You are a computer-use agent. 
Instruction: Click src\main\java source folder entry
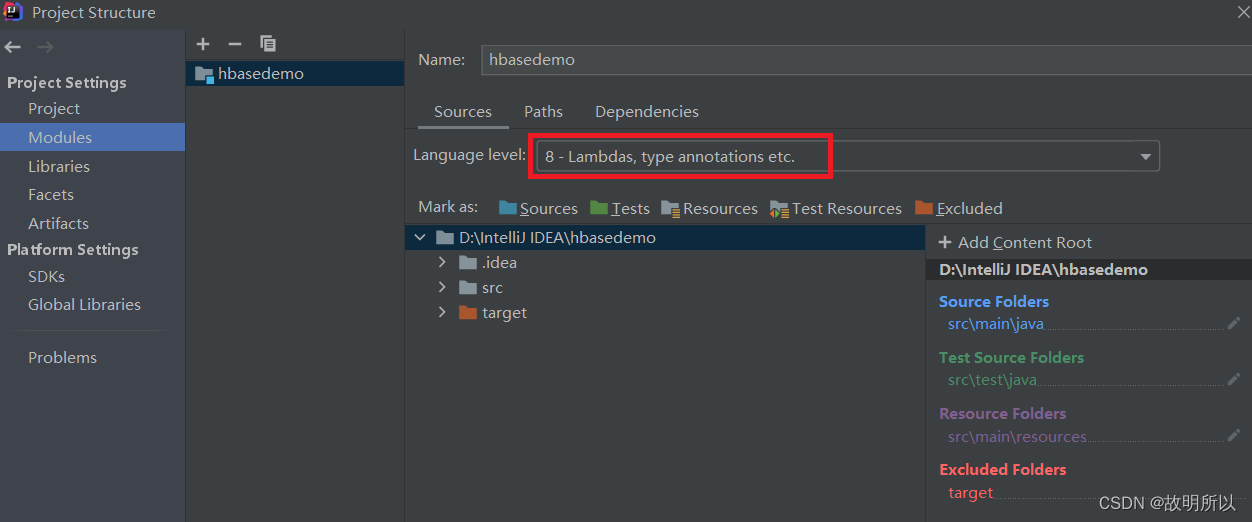coord(996,323)
